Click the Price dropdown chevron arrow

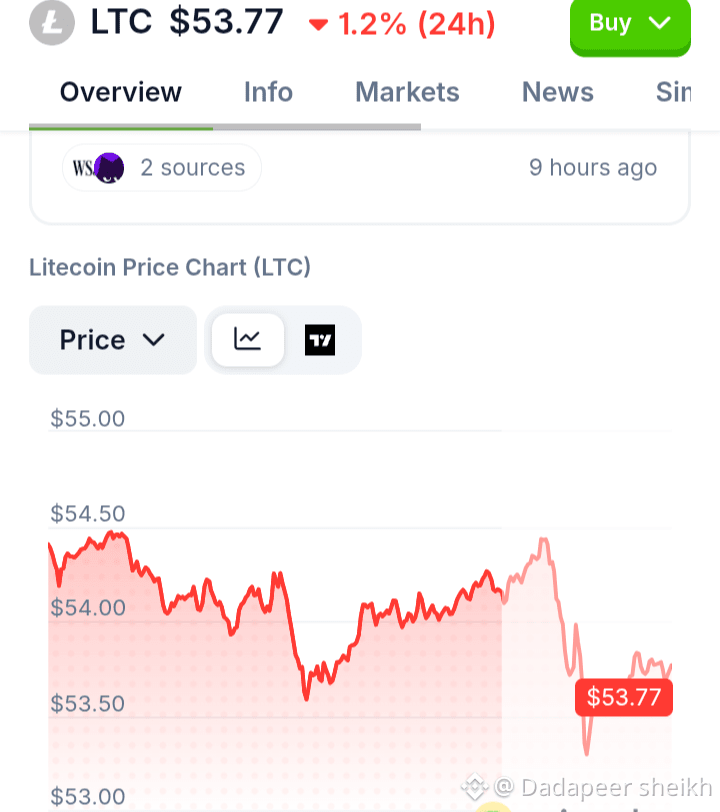pos(154,340)
